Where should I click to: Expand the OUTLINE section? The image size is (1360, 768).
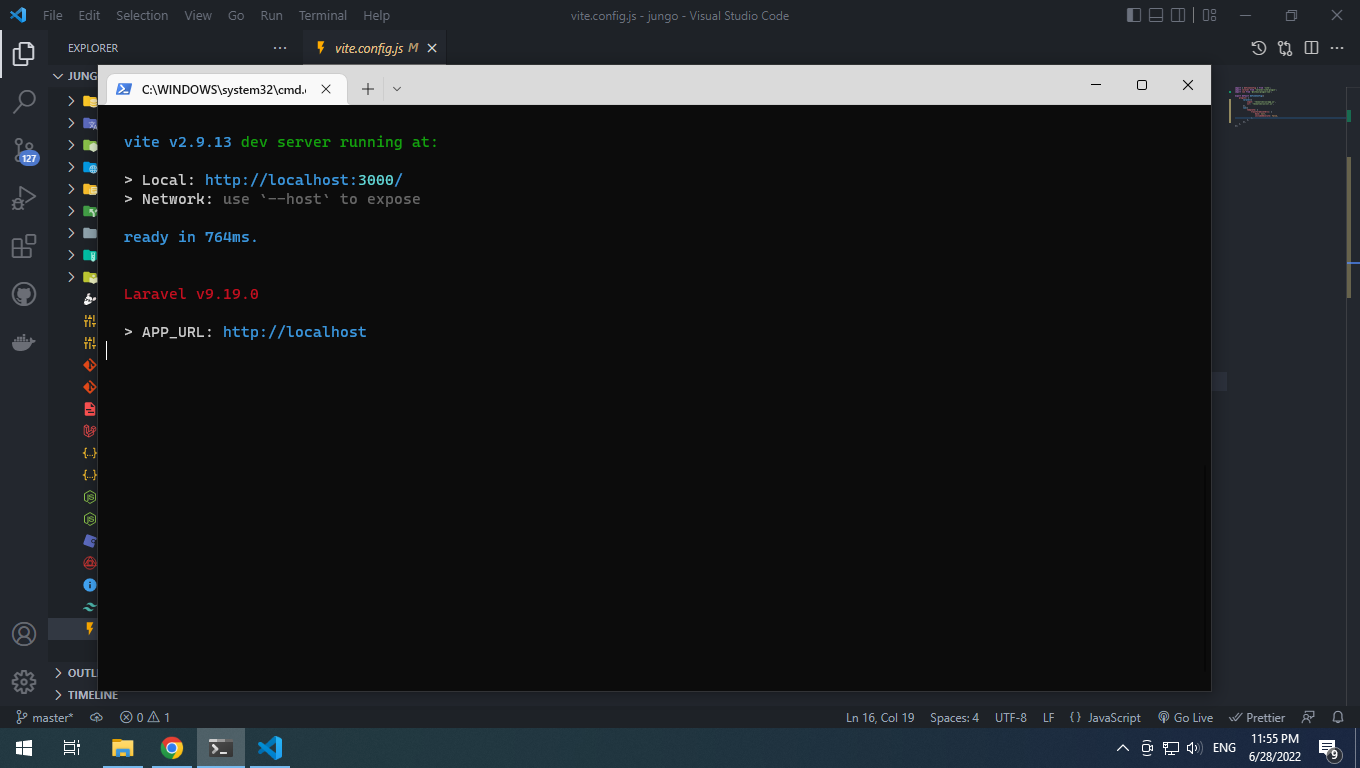[x=76, y=673]
